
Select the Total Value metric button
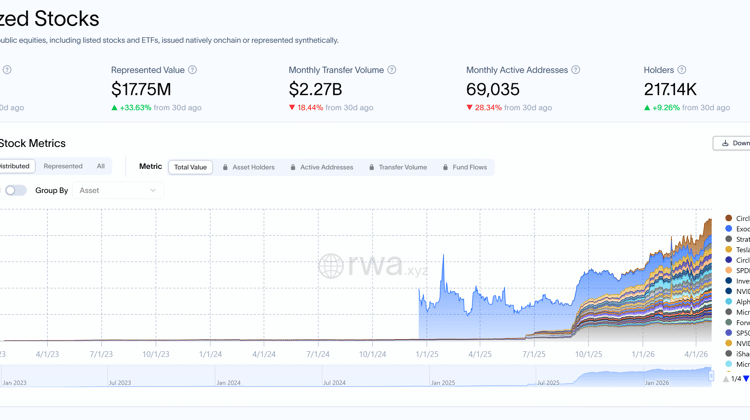(x=190, y=168)
